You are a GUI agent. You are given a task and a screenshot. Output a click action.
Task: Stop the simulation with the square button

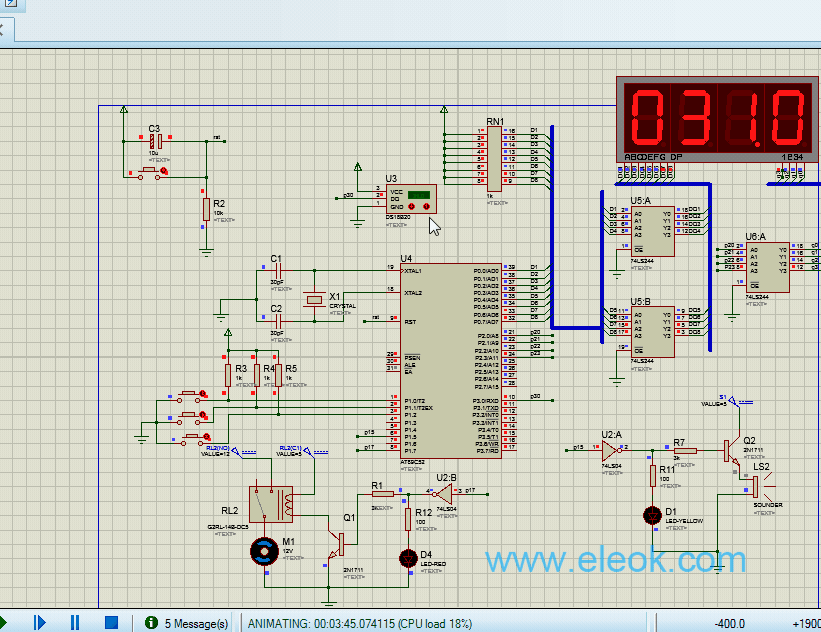(111, 623)
